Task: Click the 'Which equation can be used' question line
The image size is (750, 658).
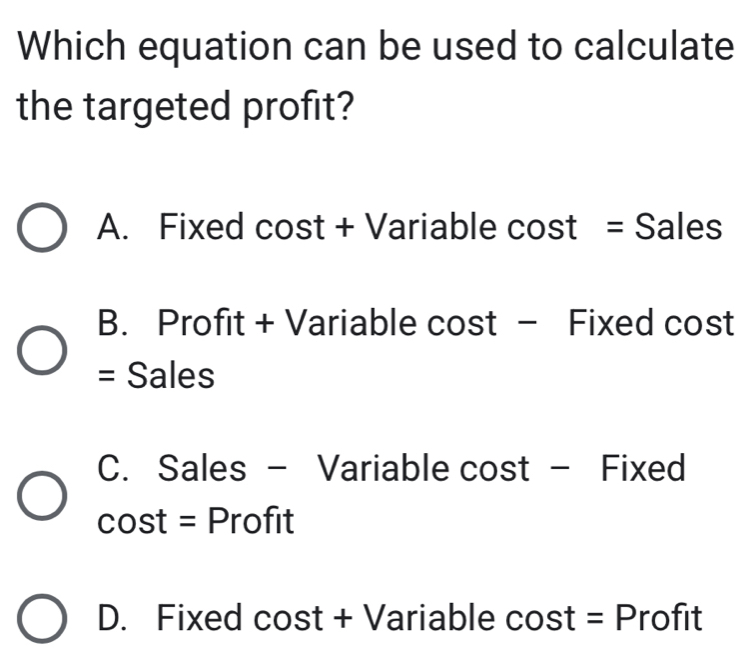Action: coord(371,44)
